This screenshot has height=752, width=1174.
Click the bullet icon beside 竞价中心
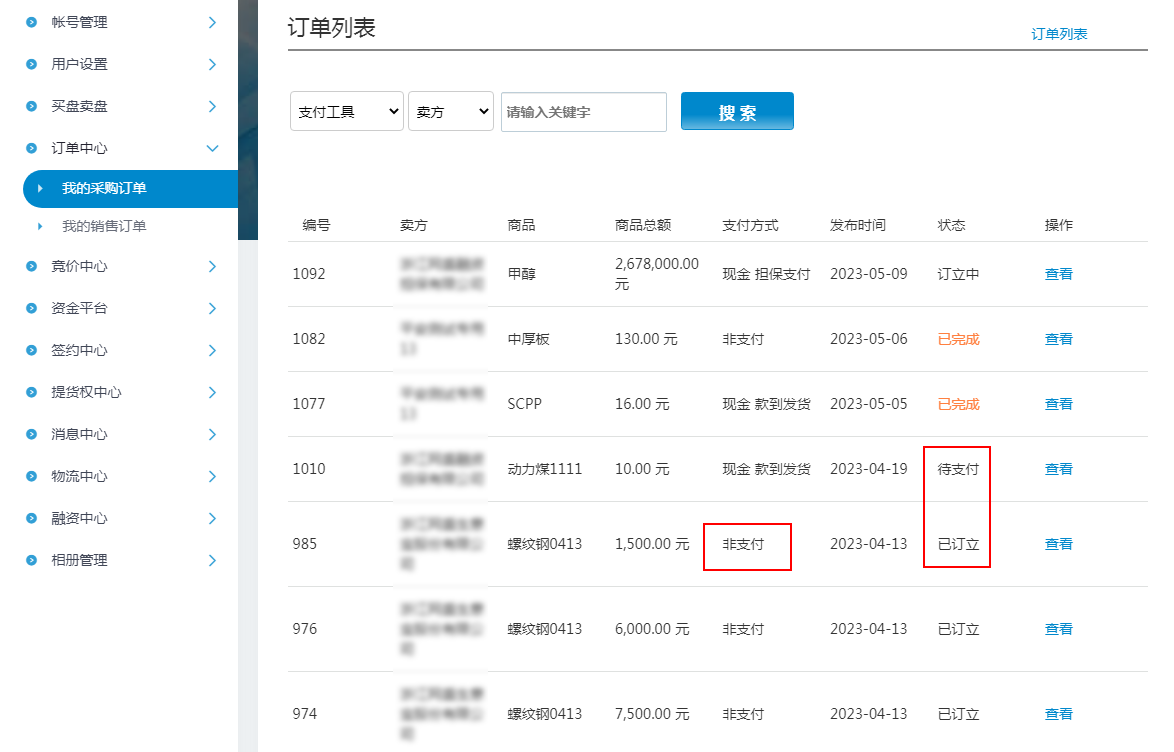point(32,266)
